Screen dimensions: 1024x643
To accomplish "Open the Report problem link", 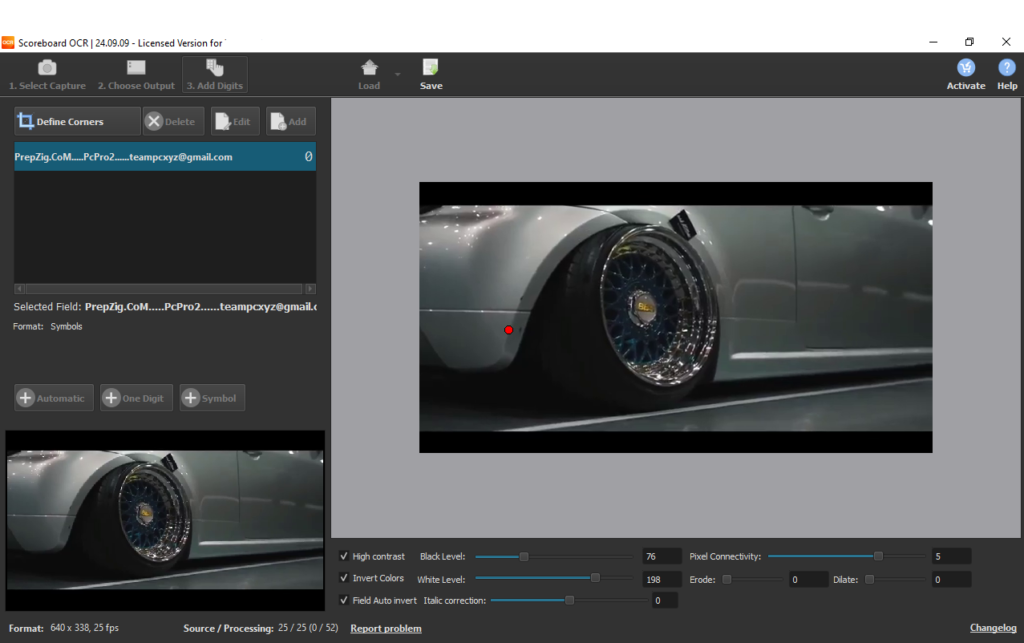I will 385,629.
